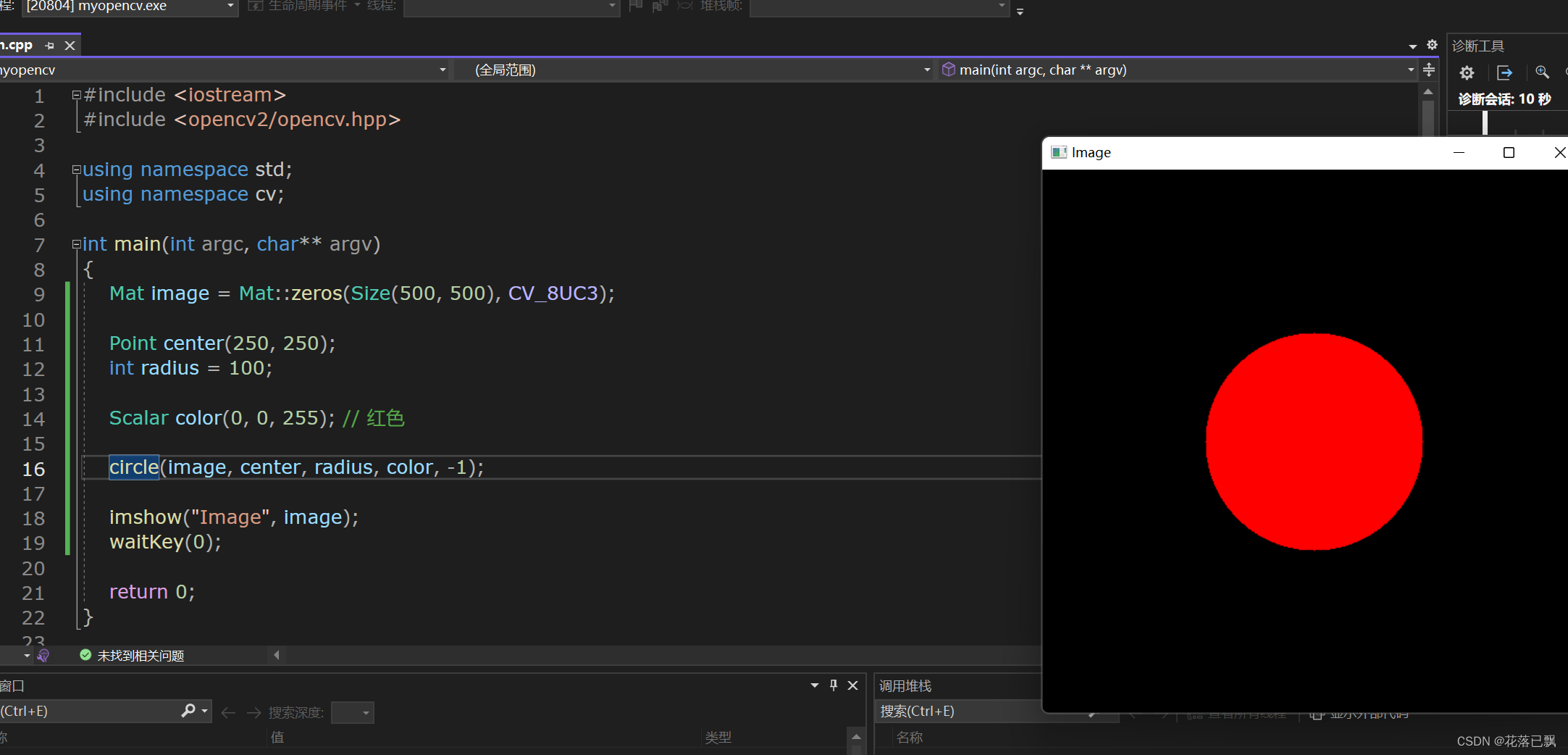The height and width of the screenshot is (755, 1568).
Task: Close the bottom-left tool window
Action: click(x=853, y=685)
